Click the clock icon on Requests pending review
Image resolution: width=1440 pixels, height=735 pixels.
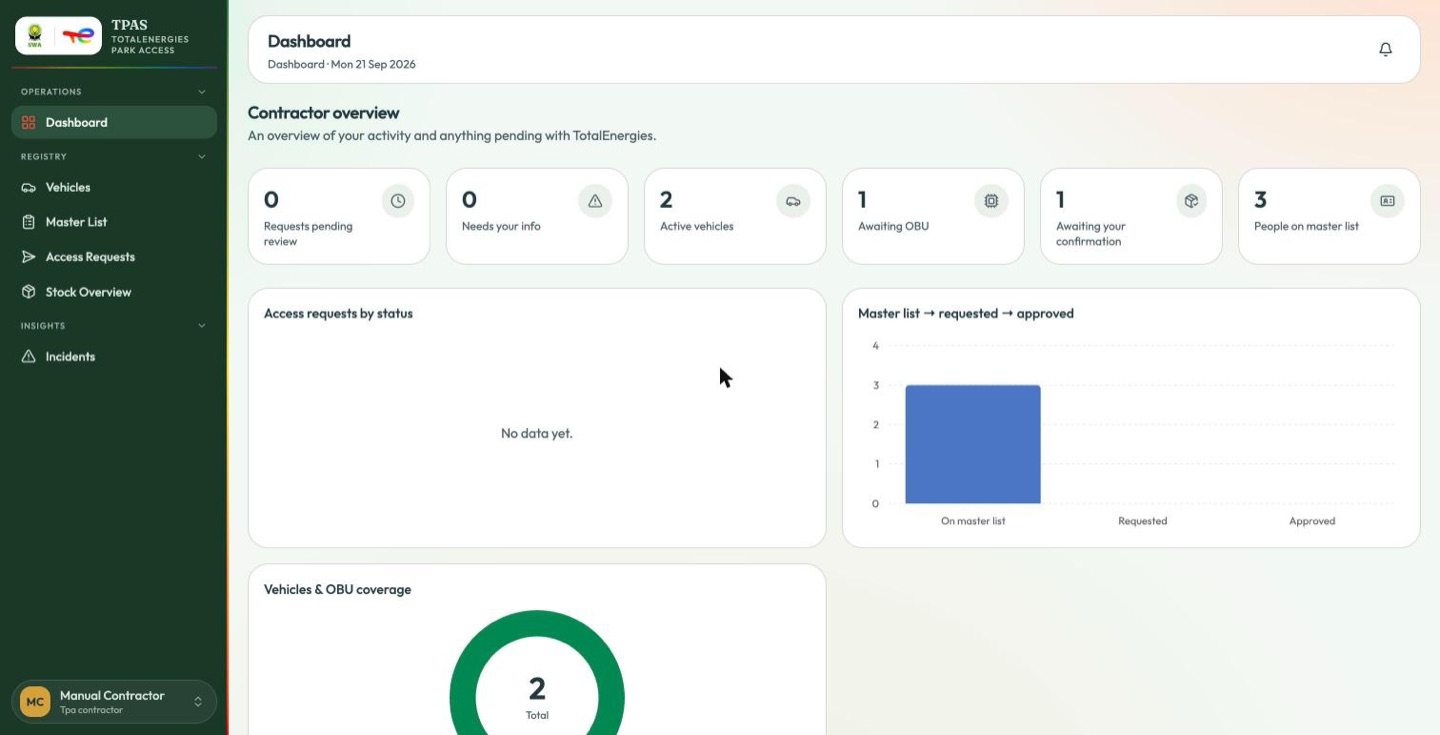point(398,201)
